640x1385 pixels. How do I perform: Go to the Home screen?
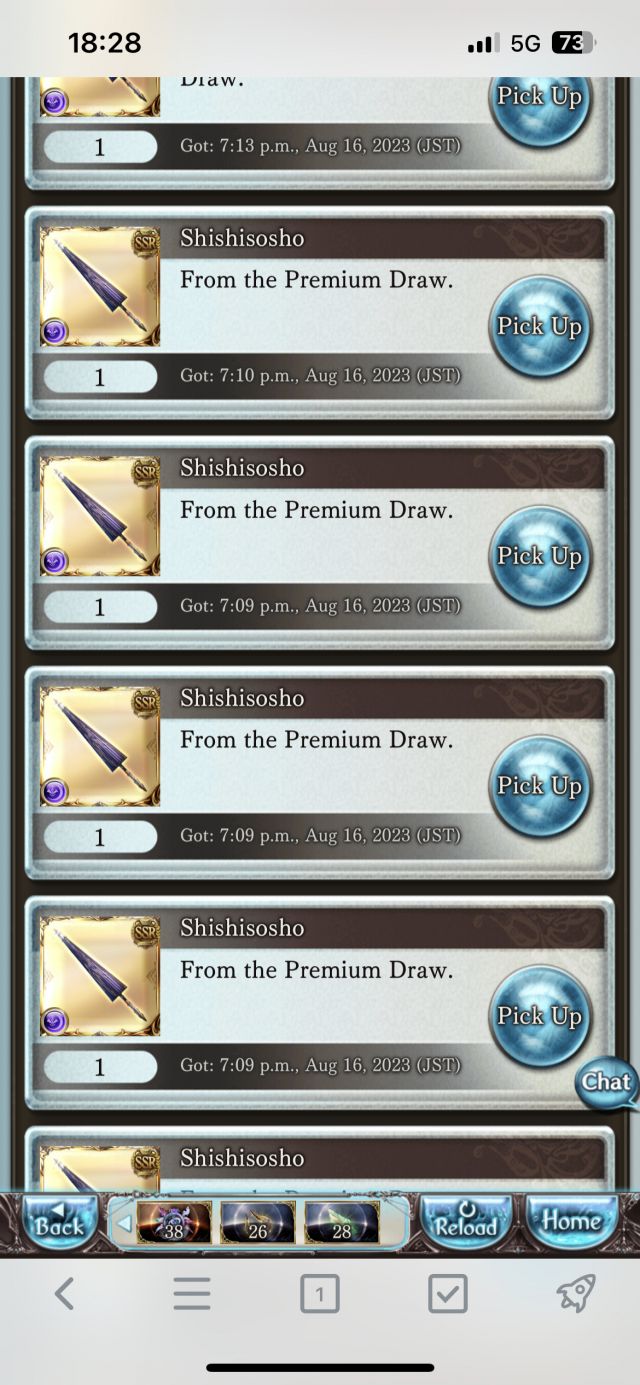pos(571,1222)
